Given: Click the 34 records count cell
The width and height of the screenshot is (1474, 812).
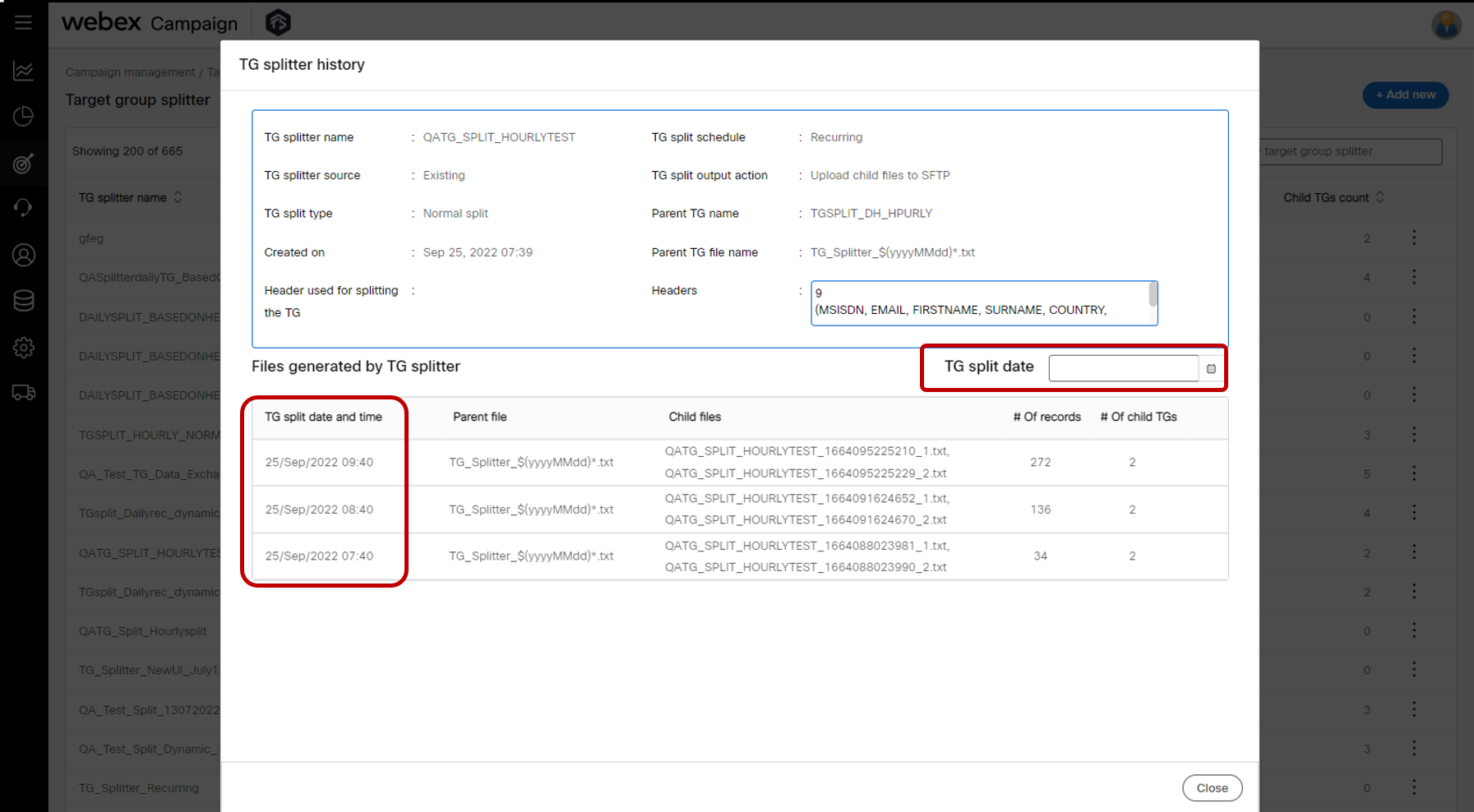Looking at the screenshot, I should pos(1040,556).
